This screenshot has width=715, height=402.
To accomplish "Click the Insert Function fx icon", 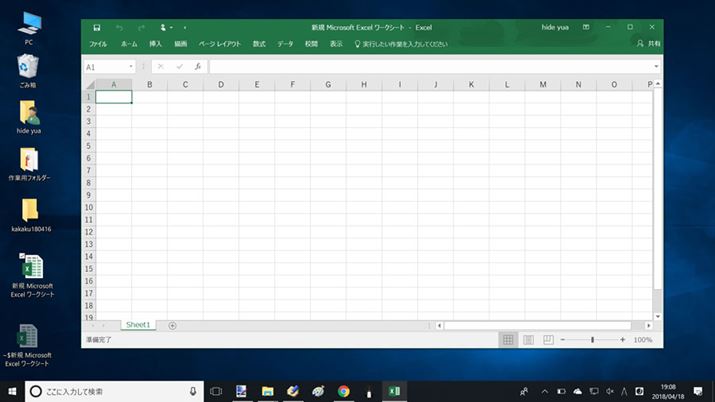I will [x=198, y=67].
